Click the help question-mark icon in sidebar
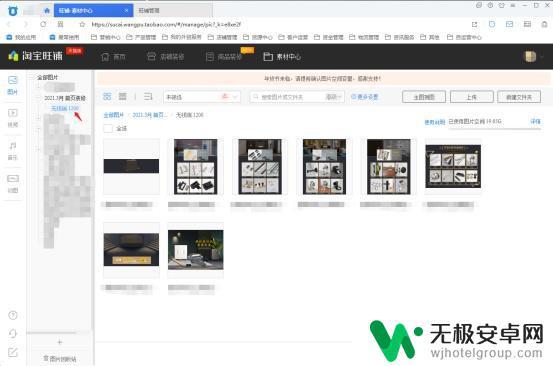Screen dimensions: 553x366 click(13, 315)
